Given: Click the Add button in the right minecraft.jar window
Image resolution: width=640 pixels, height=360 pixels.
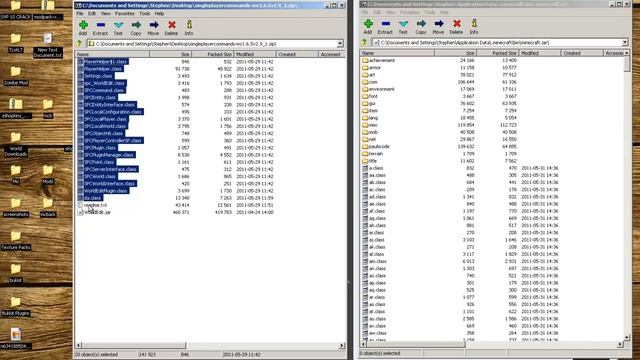Looking at the screenshot, I should 368,27.
